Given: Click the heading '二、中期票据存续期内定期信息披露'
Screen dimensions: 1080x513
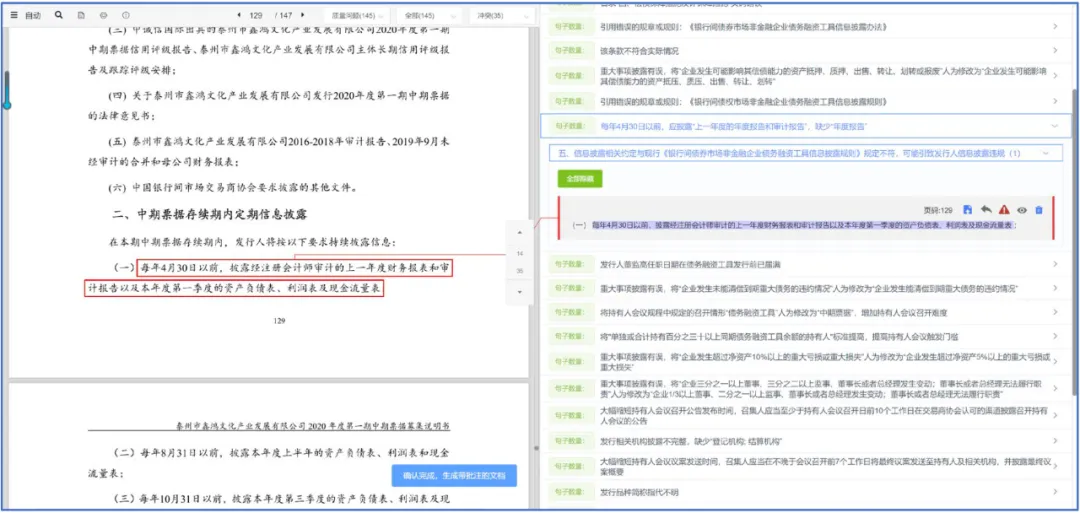Looking at the screenshot, I should [210, 214].
